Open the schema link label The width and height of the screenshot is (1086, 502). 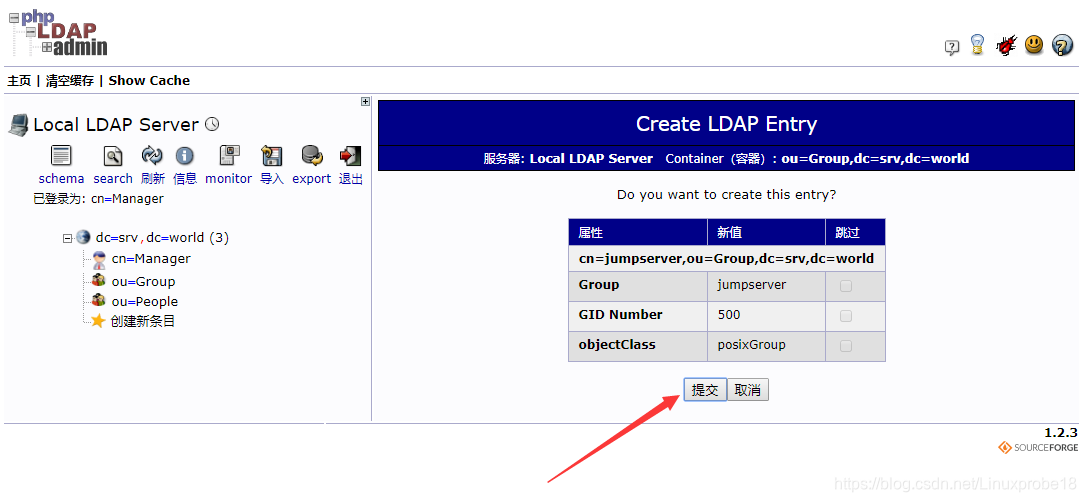[62, 179]
